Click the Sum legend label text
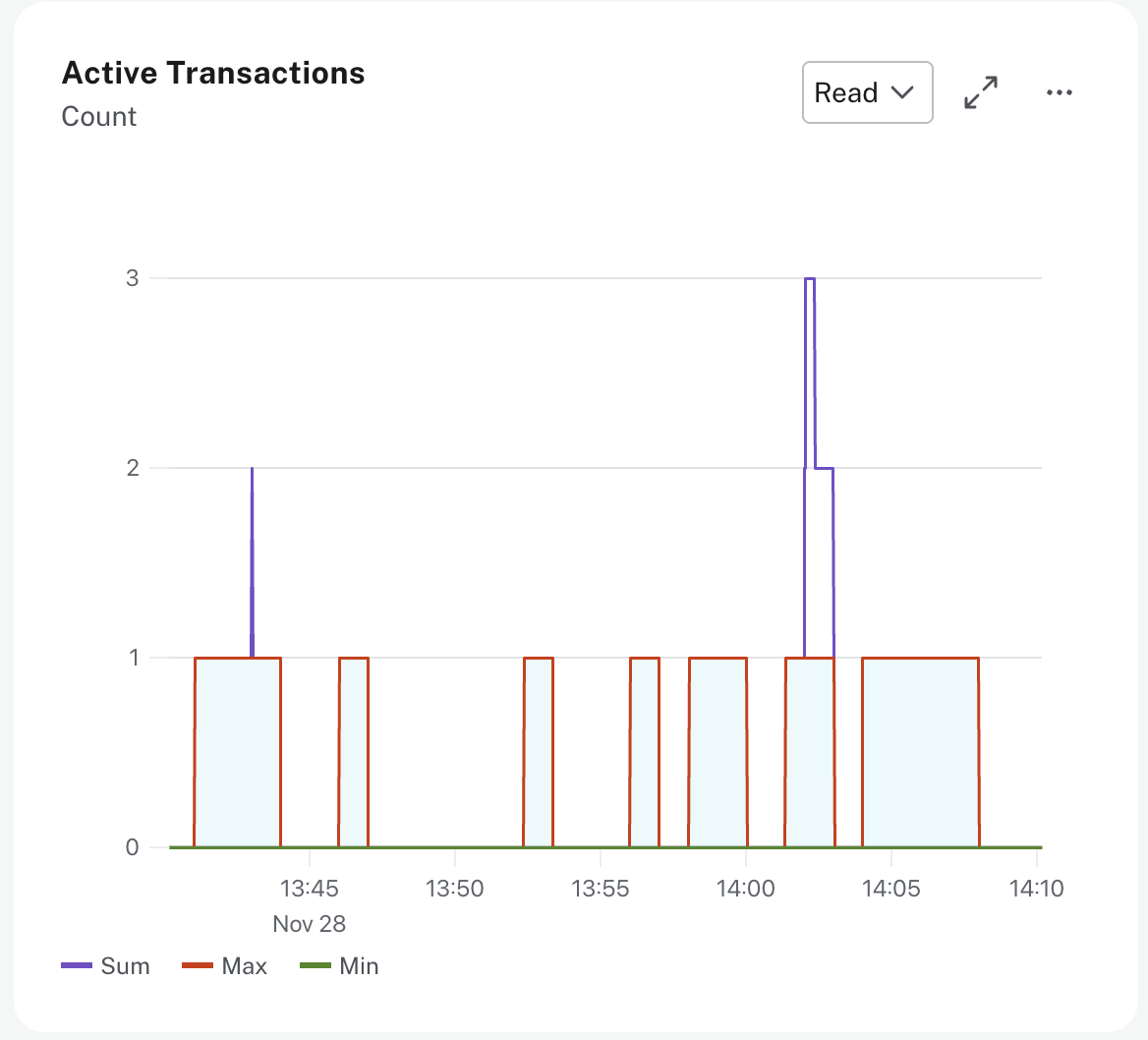 [x=123, y=965]
